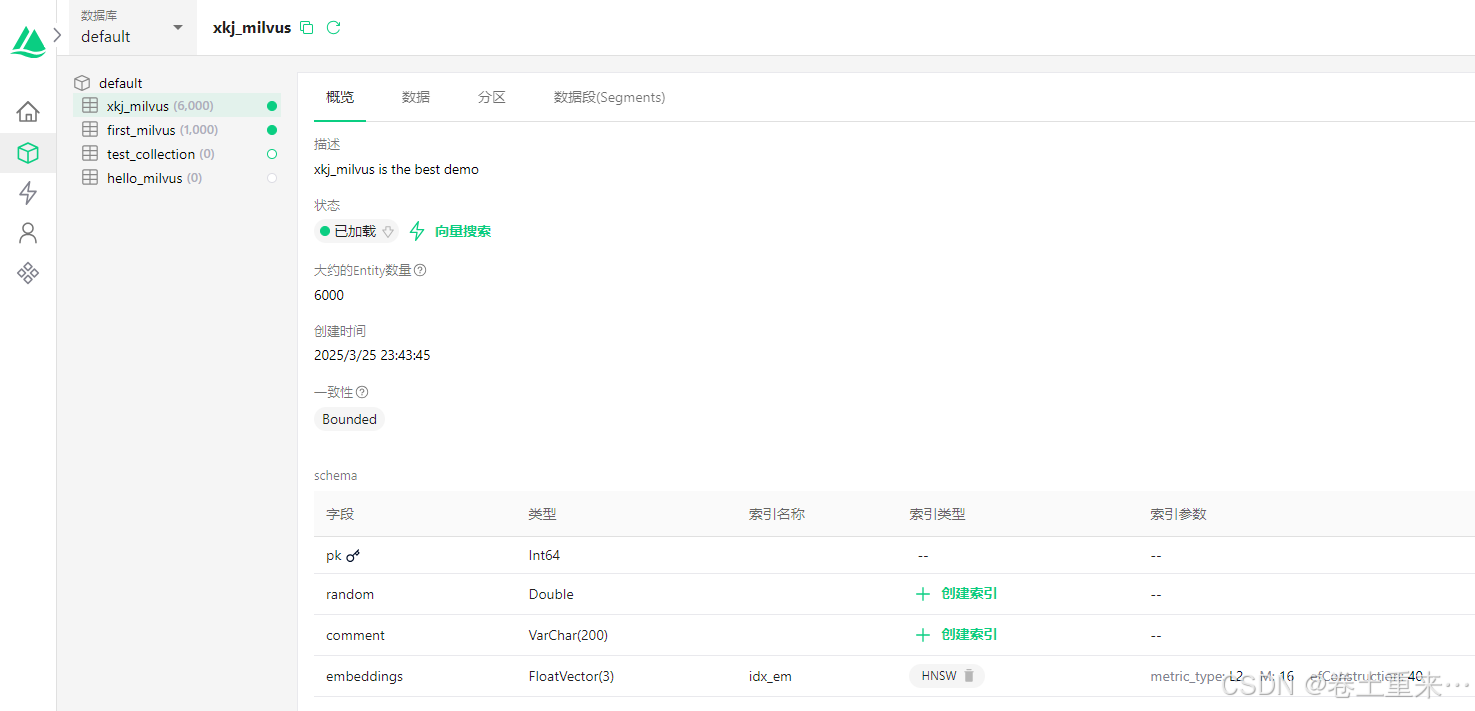The height and width of the screenshot is (711, 1475).
Task: Click the creation time 2025/3/25 23:43:45
Action: (372, 355)
